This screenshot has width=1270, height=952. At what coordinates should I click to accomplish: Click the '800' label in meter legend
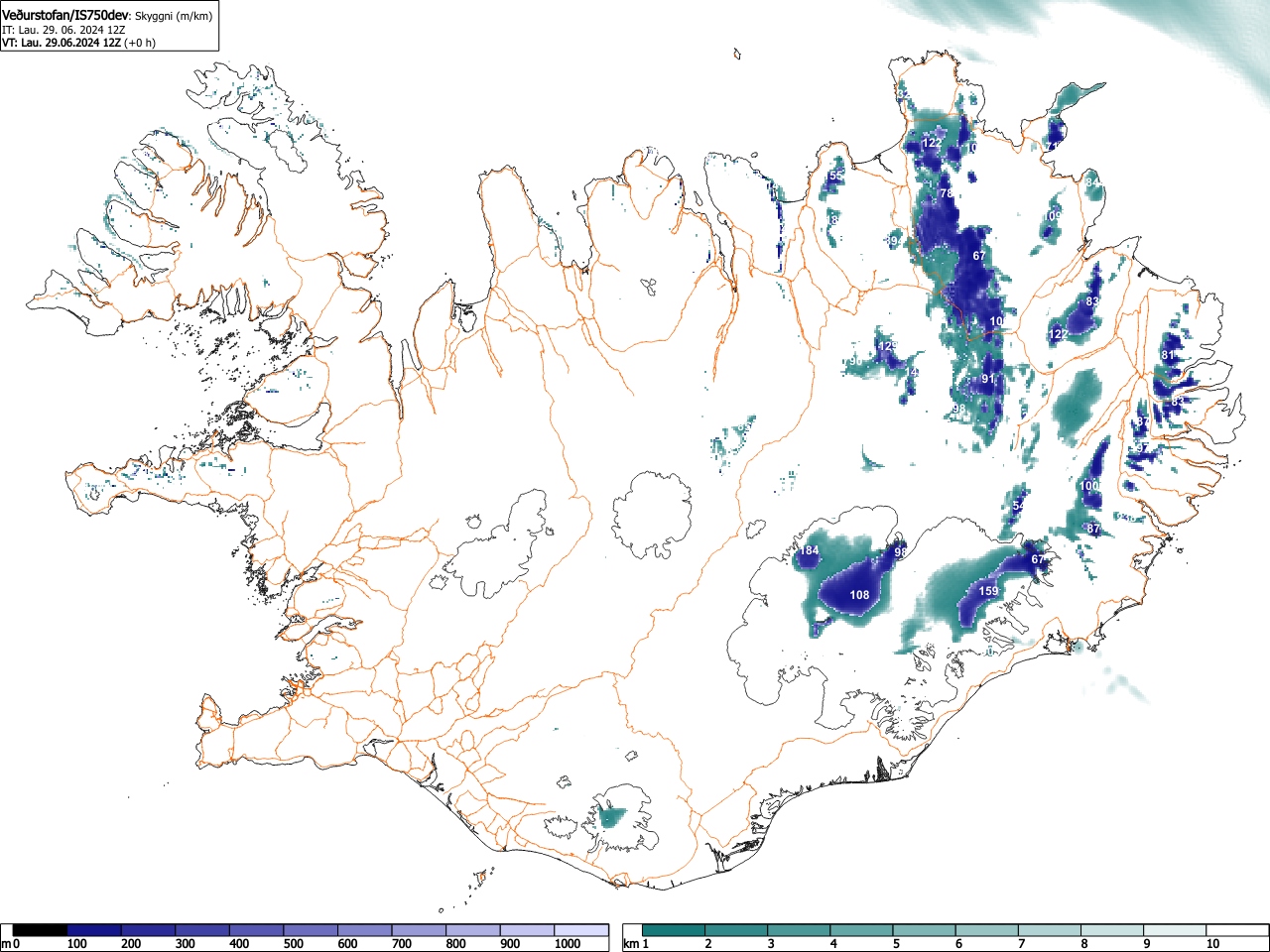coord(455,944)
